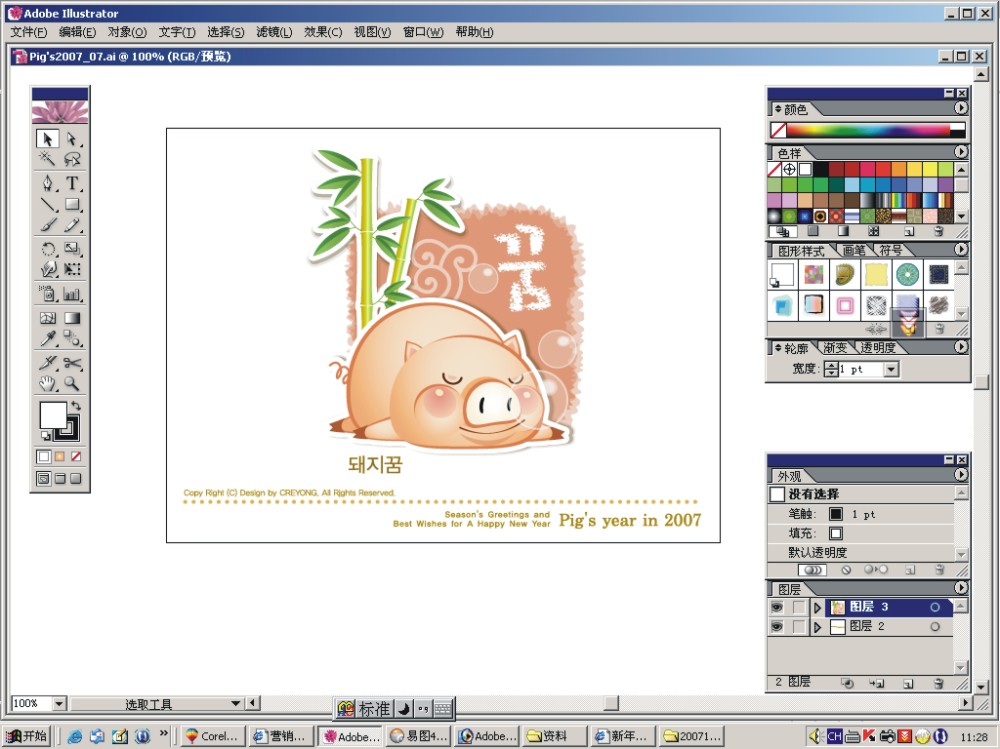This screenshot has width=1000, height=749.
Task: Delete selected layer with Layers trash icon
Action: pyautogui.click(x=938, y=683)
